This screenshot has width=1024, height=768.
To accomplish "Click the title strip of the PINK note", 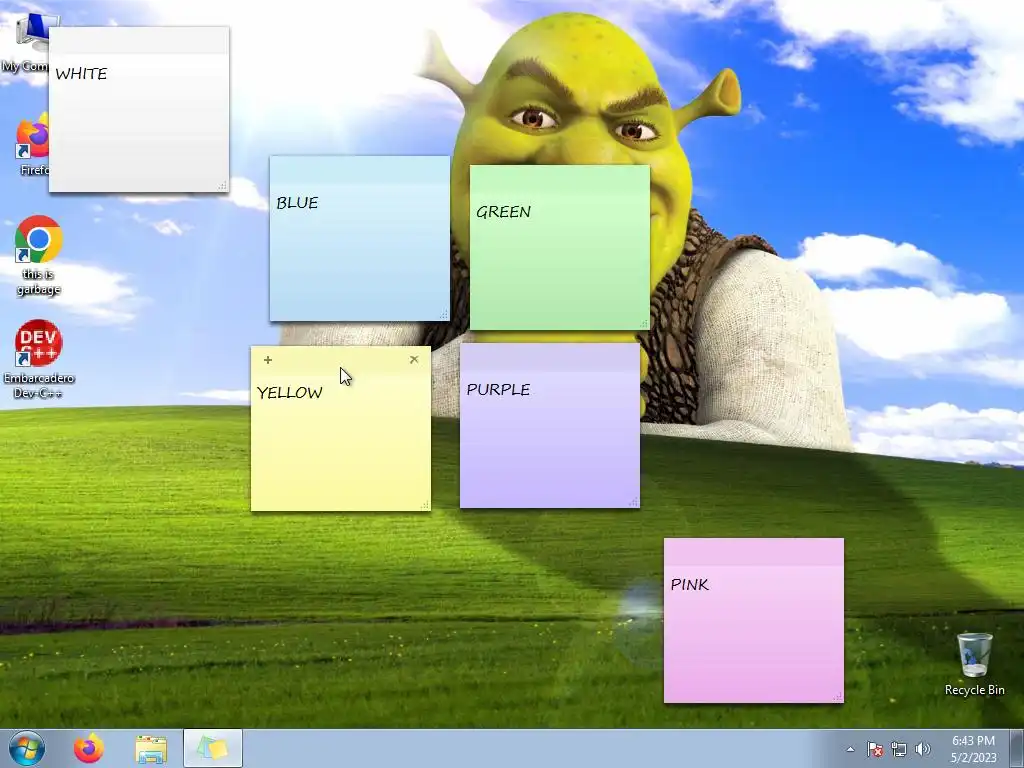I will coord(754,552).
